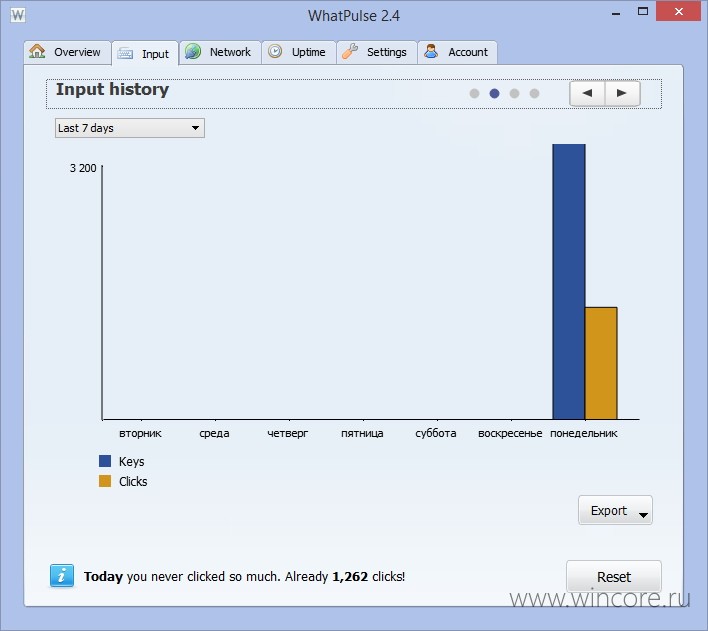The height and width of the screenshot is (631, 708).
Task: Click the Input history heading
Action: pos(112,89)
